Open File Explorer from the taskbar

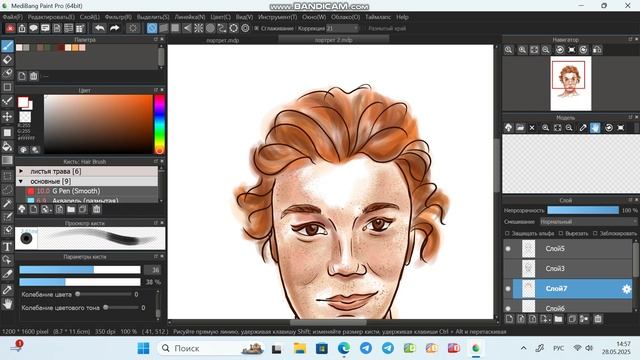click(x=300, y=348)
